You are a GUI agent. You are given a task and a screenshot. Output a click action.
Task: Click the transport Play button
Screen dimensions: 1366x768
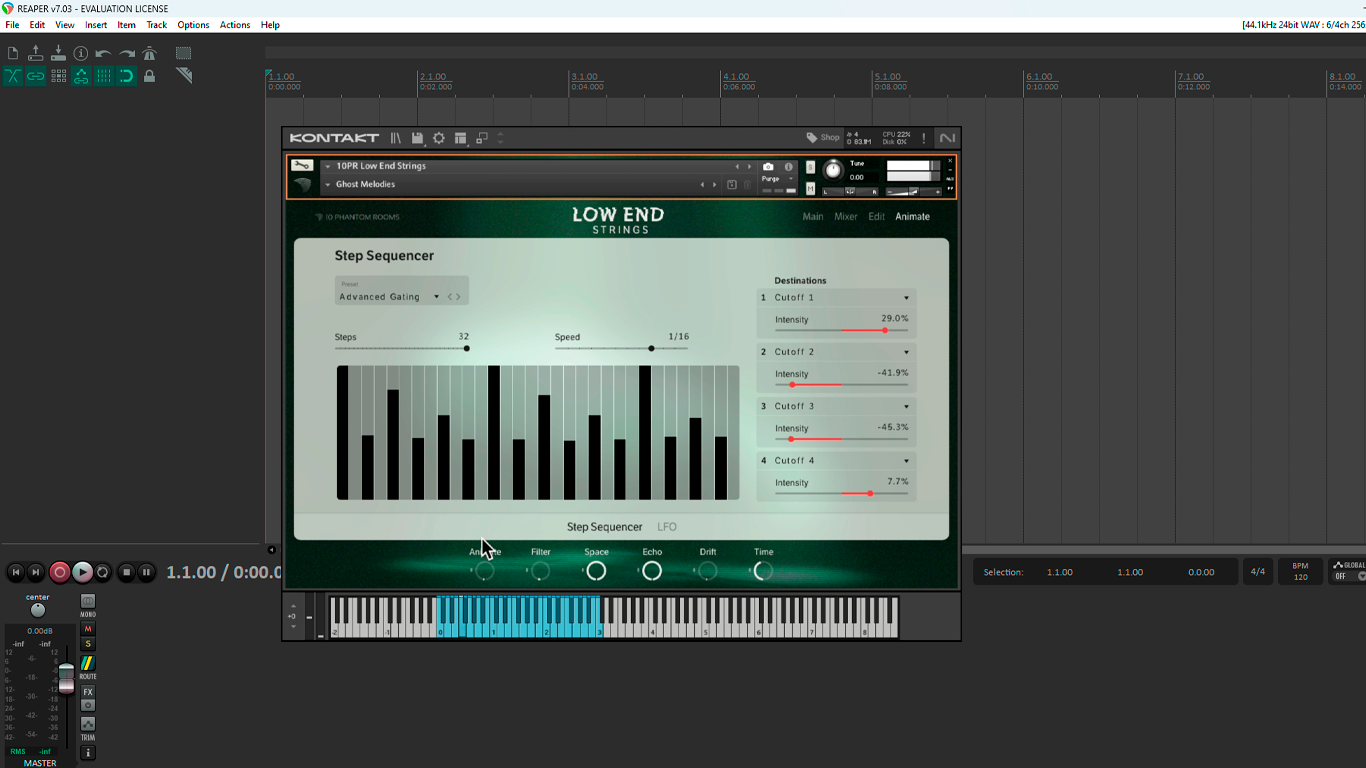82,572
